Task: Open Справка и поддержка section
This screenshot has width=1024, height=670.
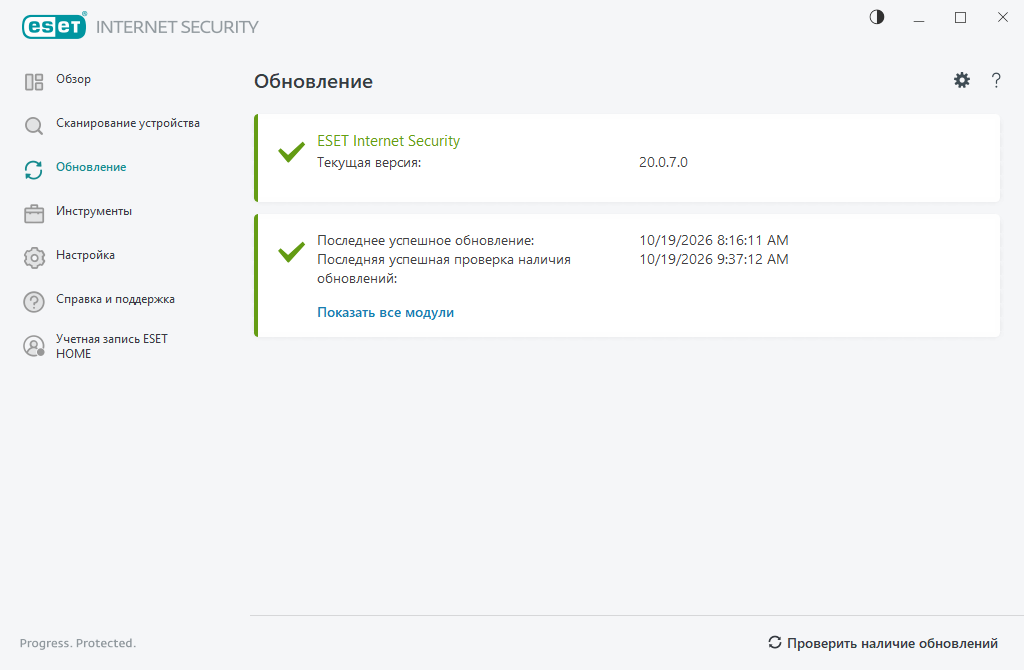Action: pyautogui.click(x=116, y=299)
